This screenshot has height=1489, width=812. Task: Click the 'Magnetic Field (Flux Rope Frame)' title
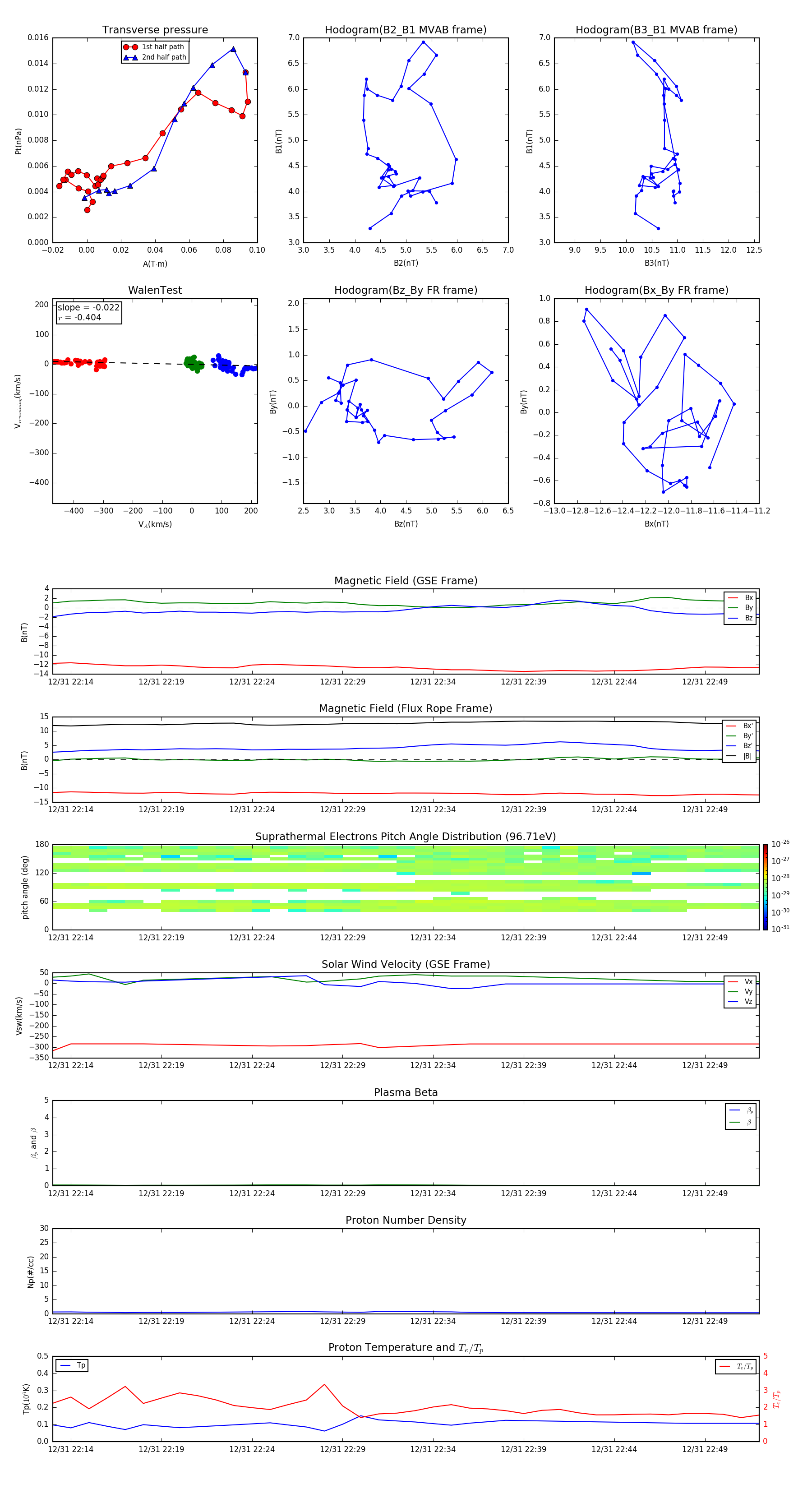click(x=406, y=709)
